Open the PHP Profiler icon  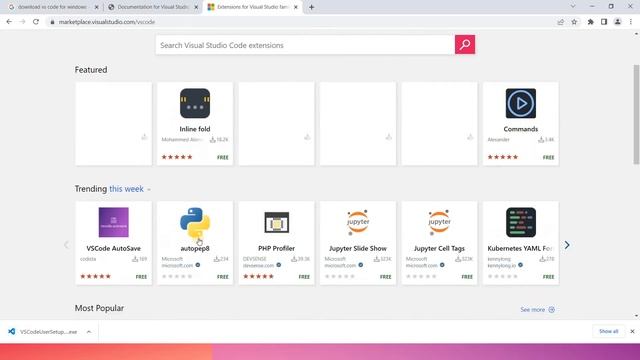click(276, 222)
